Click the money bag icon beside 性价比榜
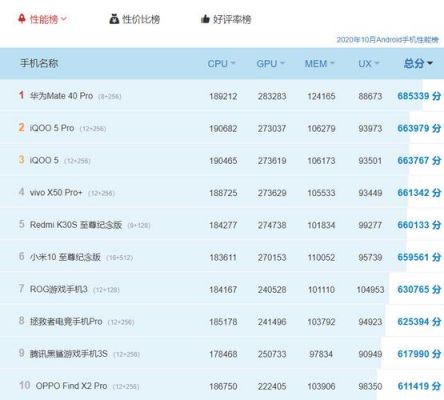This screenshot has height=400, width=444. (114, 19)
